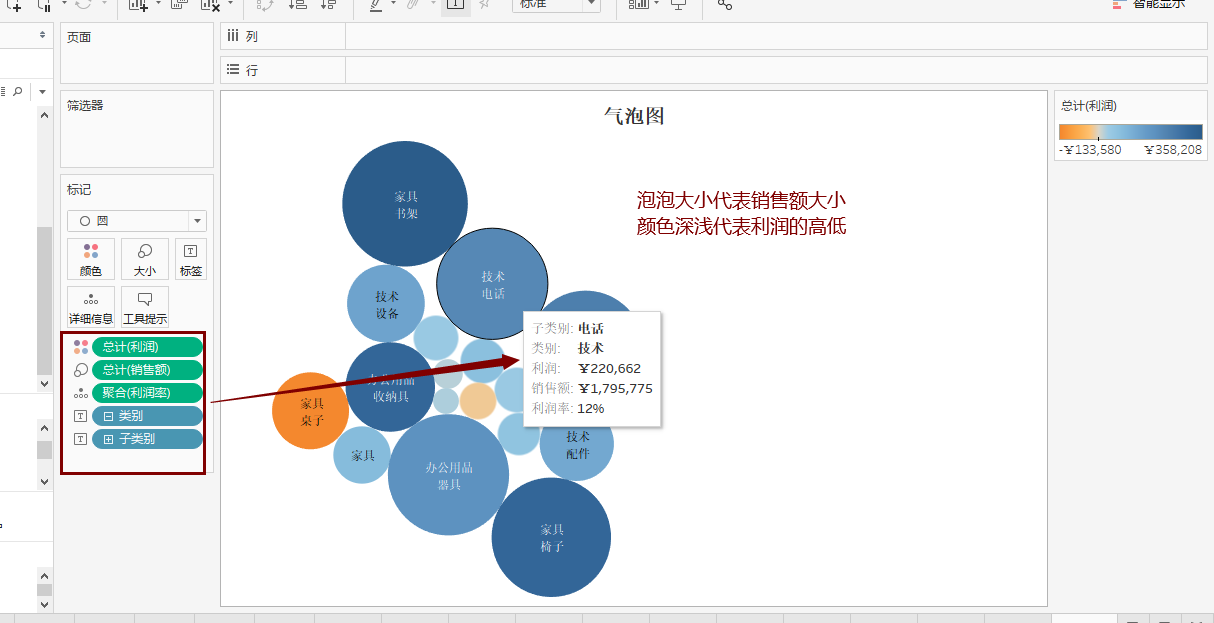
Task: Select the 总计(销售额) pill
Action: click(x=147, y=370)
